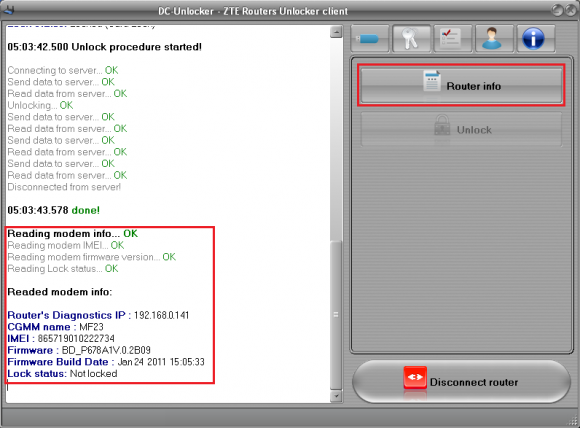The image size is (580, 428).
Task: Click the Firmware BD_P678A1V.0.2B09 line
Action: [x=79, y=350]
